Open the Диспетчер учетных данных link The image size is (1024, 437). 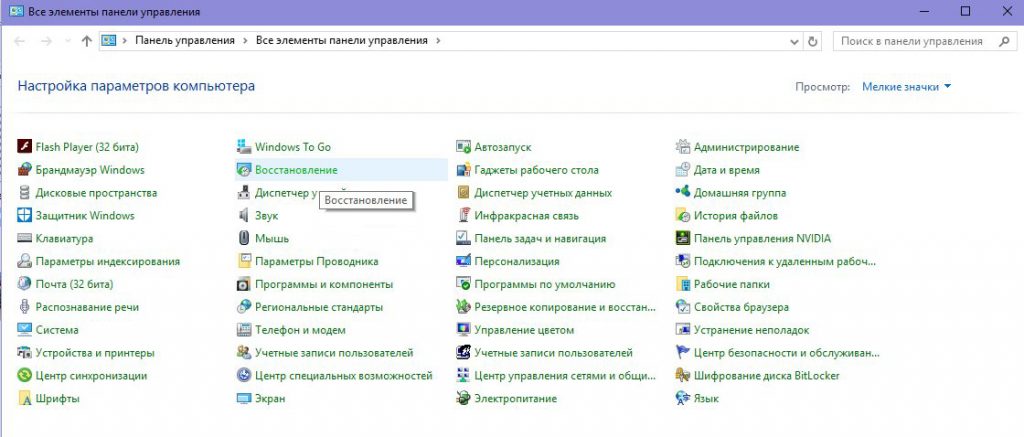(x=543, y=193)
